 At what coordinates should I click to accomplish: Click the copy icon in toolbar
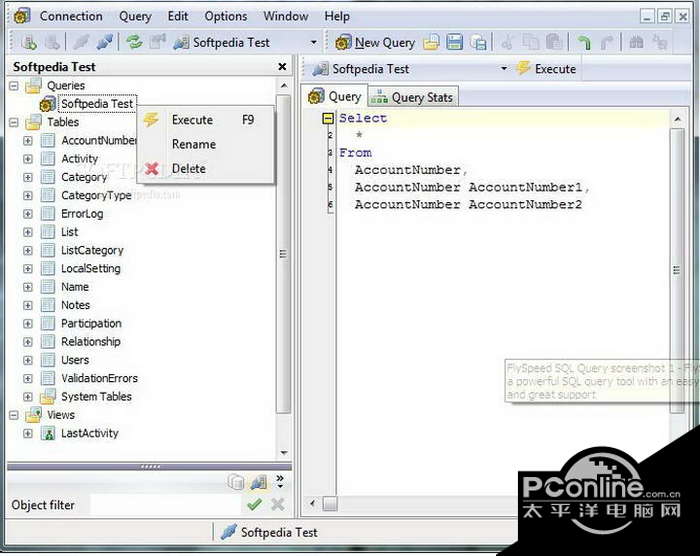[530, 43]
